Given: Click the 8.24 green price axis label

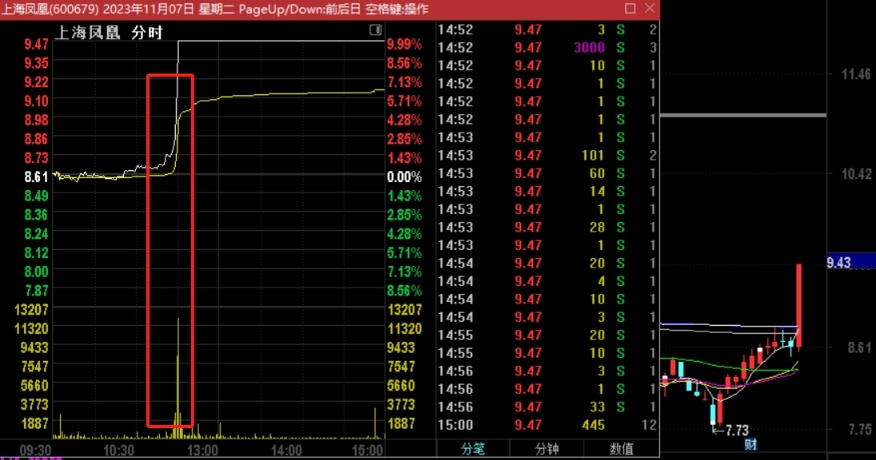Looking at the screenshot, I should [x=36, y=234].
